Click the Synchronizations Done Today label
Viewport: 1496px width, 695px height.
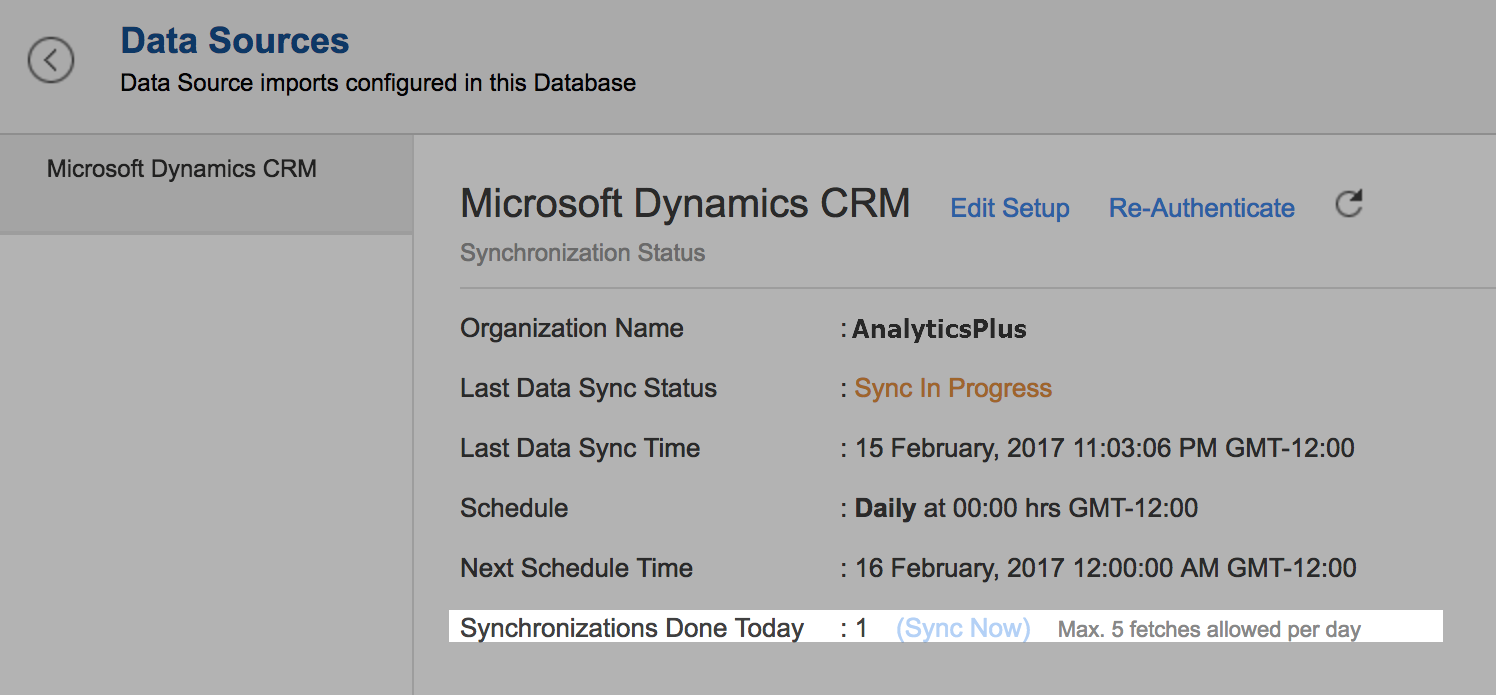point(631,628)
